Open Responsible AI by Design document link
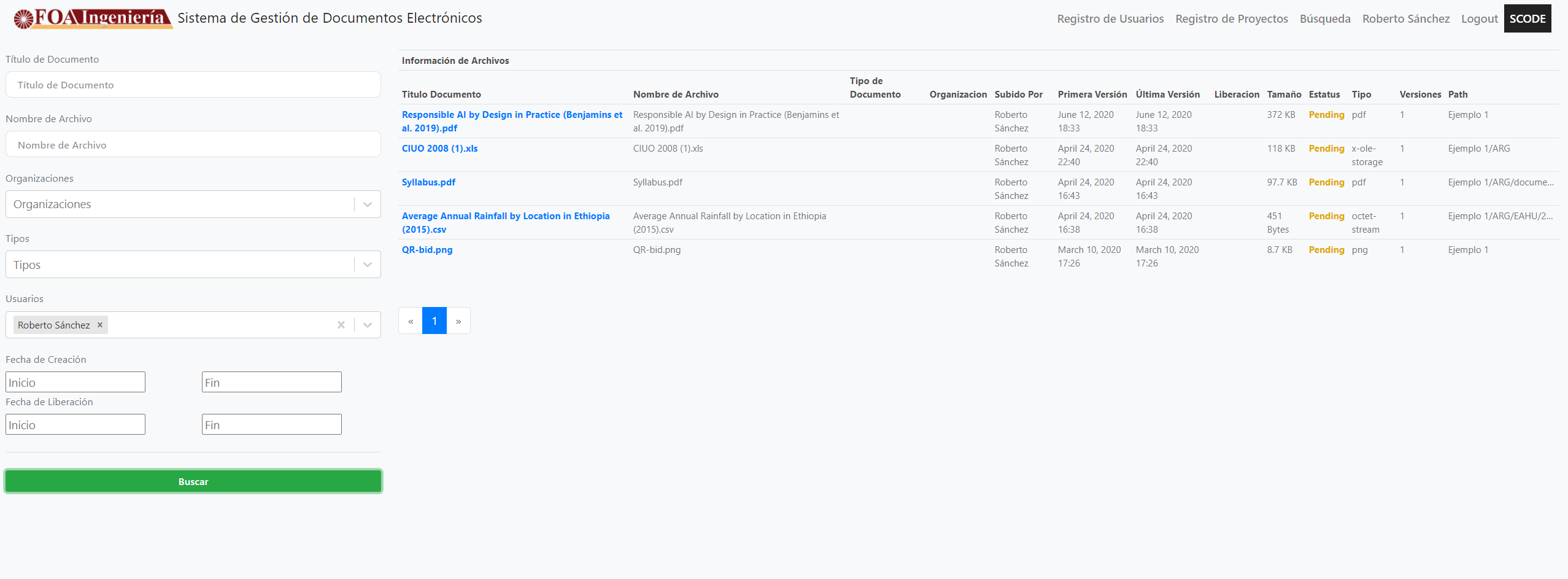Screen dimensions: 1568x579 pos(512,122)
